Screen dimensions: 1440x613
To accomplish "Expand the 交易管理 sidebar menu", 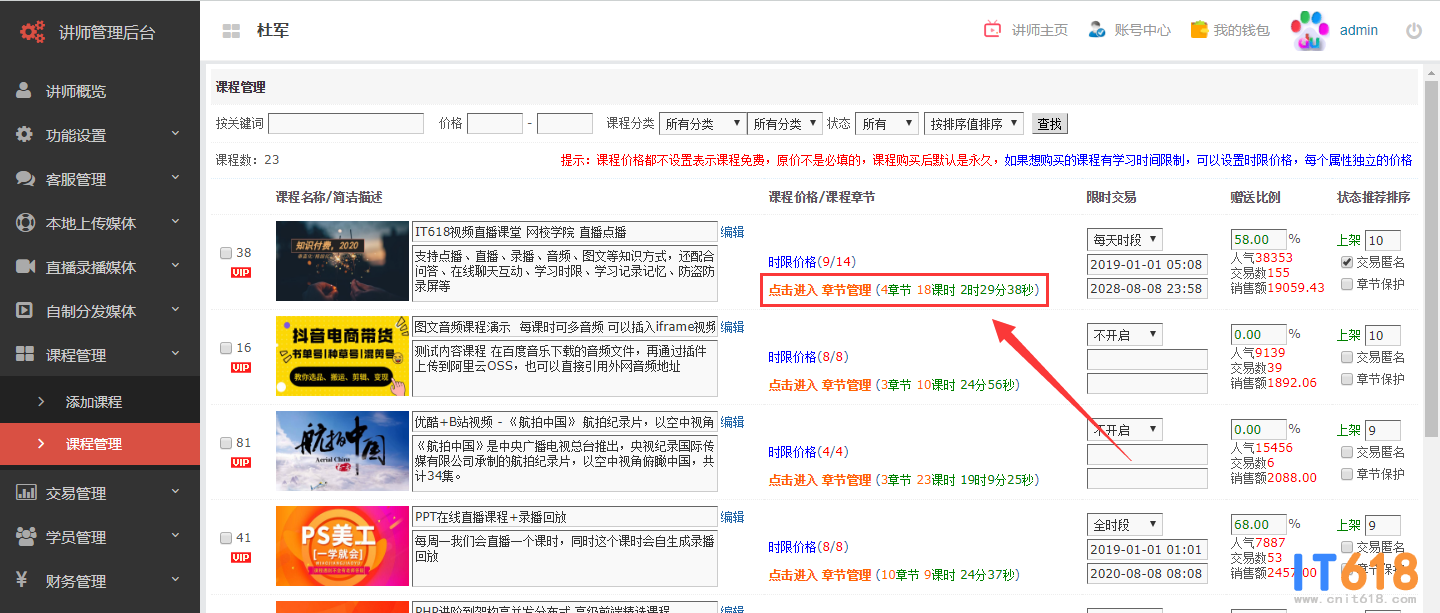I will (100, 493).
